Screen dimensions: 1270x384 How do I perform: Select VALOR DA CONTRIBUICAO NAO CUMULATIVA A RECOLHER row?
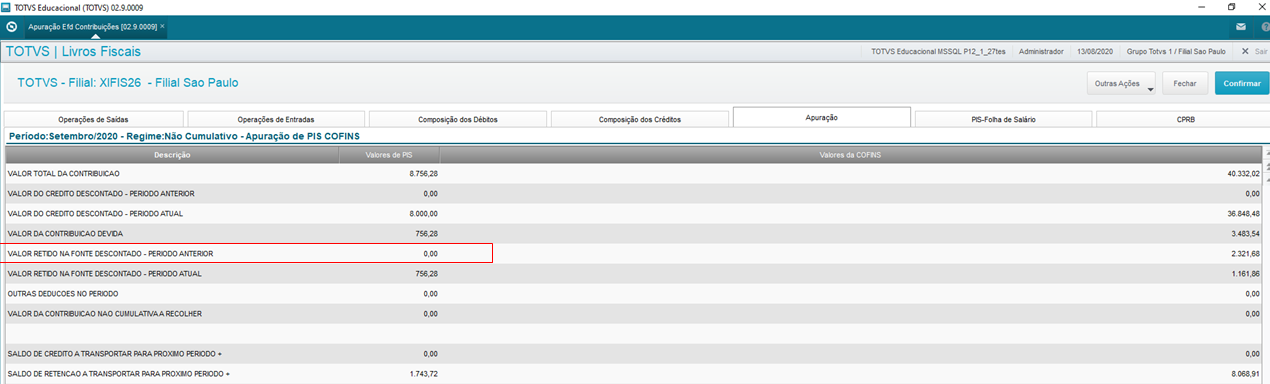tap(634, 314)
